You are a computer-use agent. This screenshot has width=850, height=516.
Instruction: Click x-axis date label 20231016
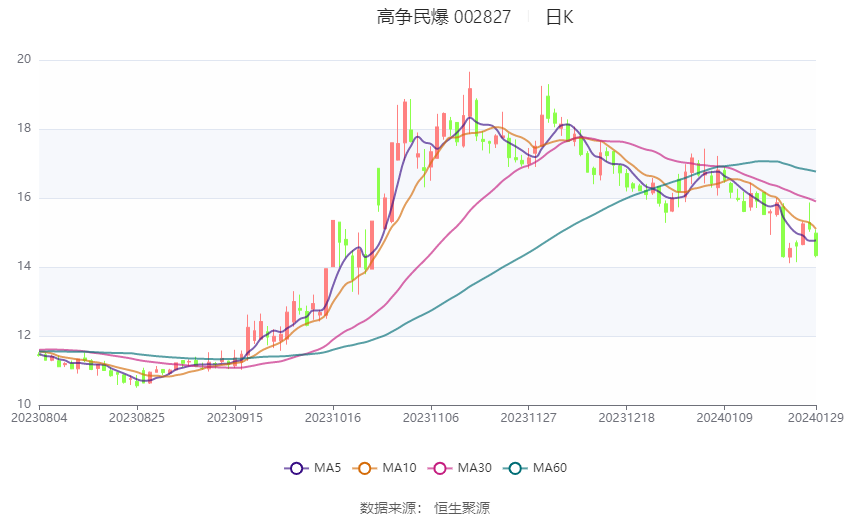point(333,418)
